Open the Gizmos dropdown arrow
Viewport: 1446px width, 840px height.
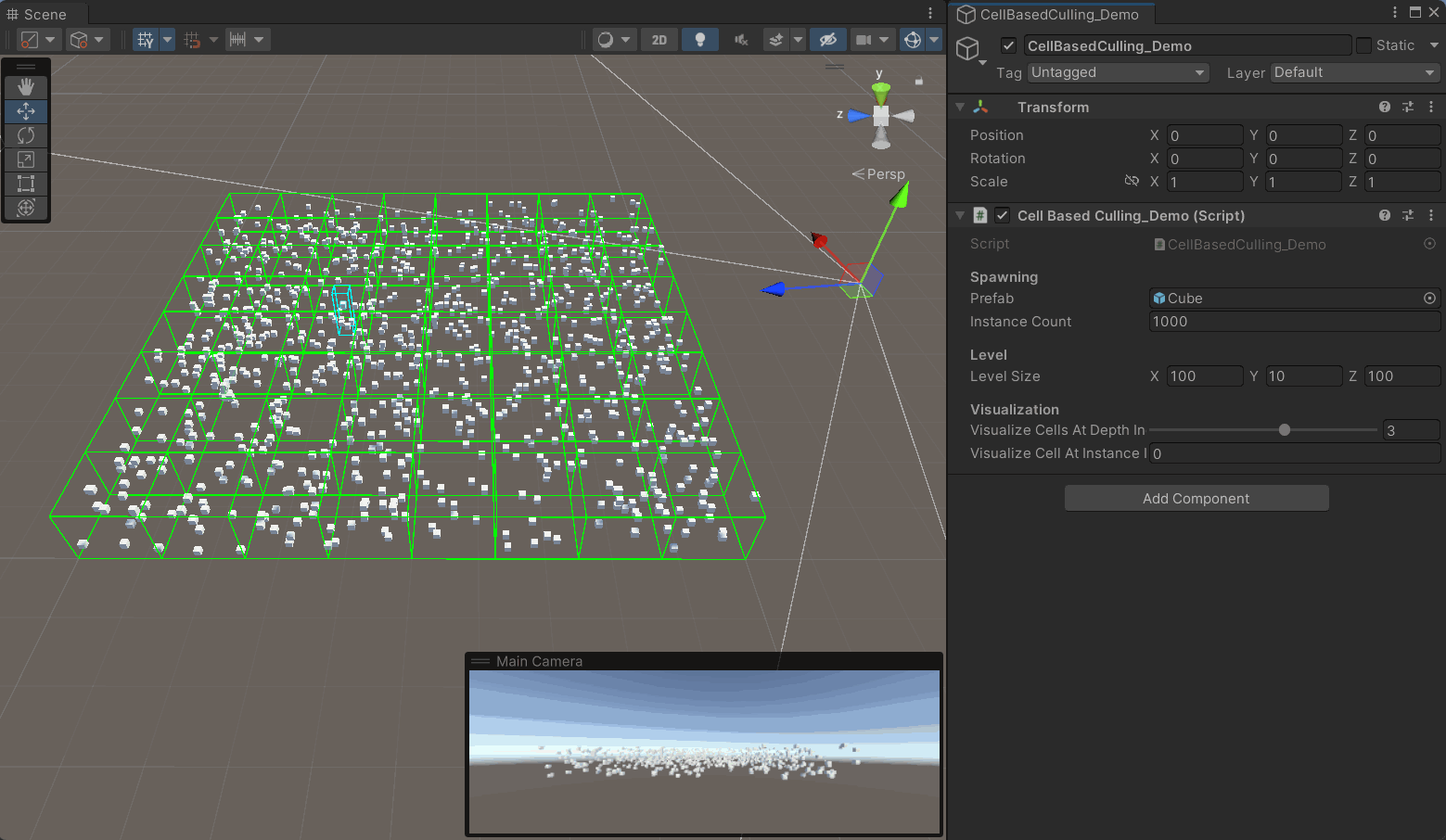click(934, 40)
